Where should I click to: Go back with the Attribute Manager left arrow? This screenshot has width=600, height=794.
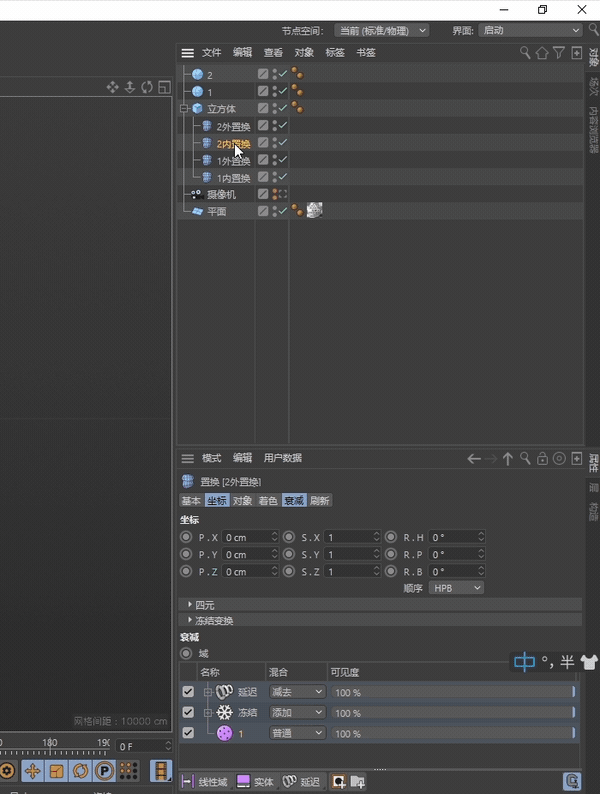point(474,459)
